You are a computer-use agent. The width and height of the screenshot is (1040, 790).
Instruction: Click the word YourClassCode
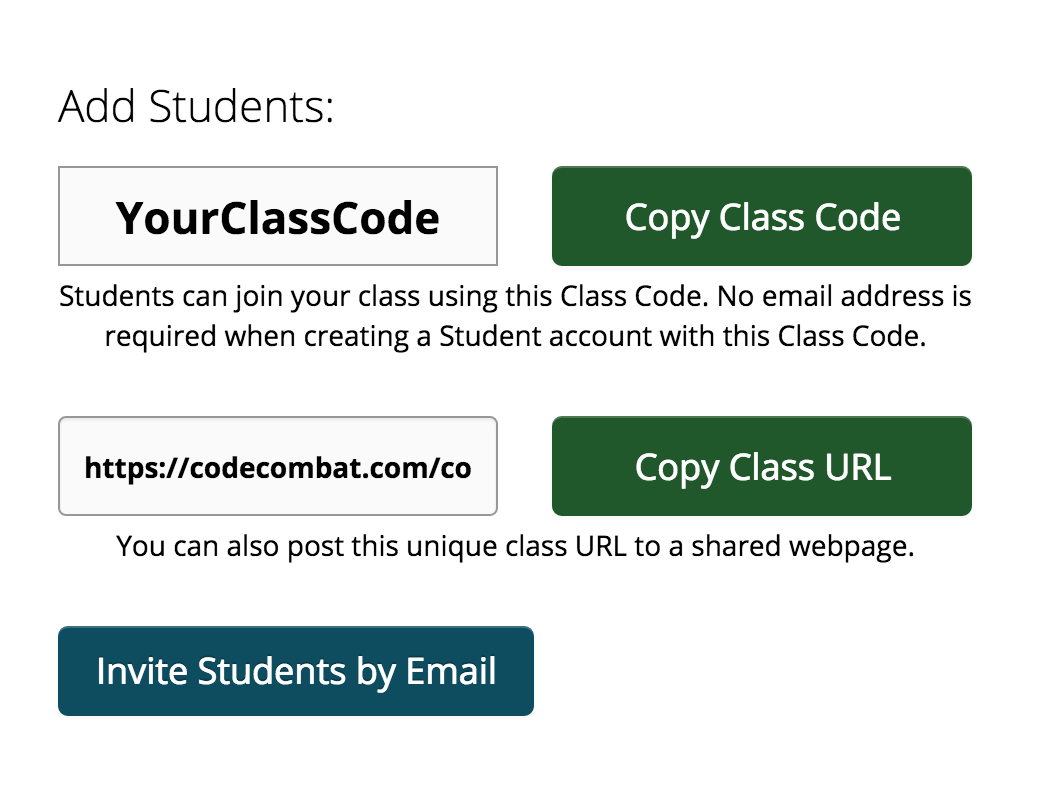(x=277, y=218)
